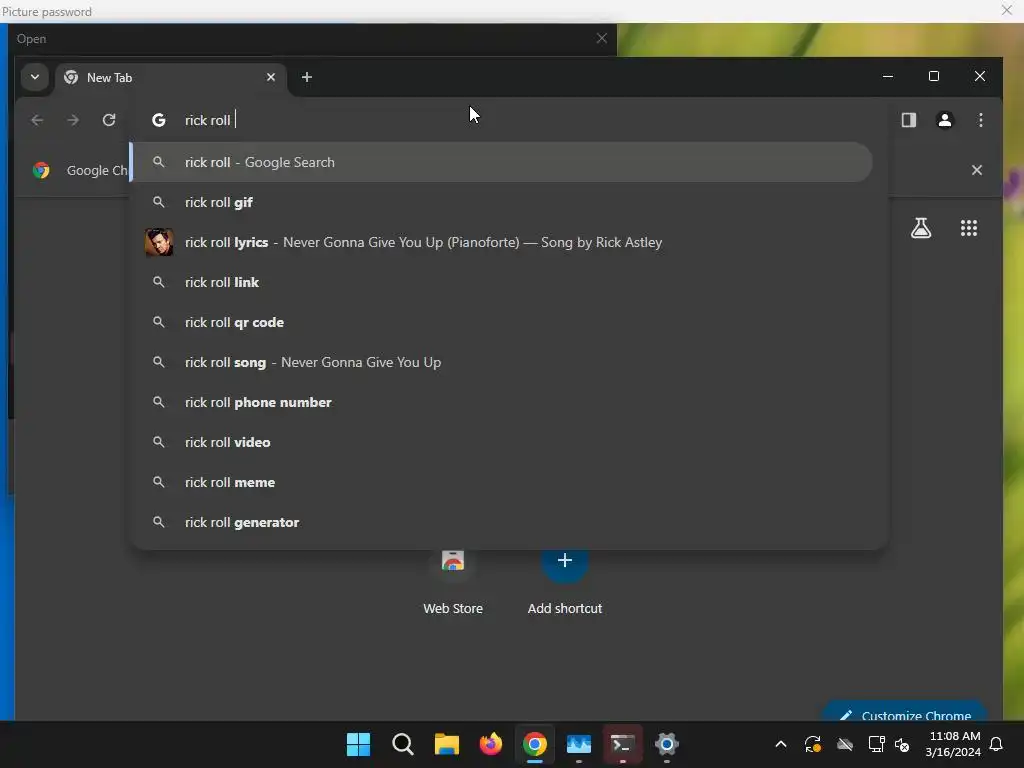Open the blue monitor app in taskbar
The image size is (1024, 768).
(579, 744)
